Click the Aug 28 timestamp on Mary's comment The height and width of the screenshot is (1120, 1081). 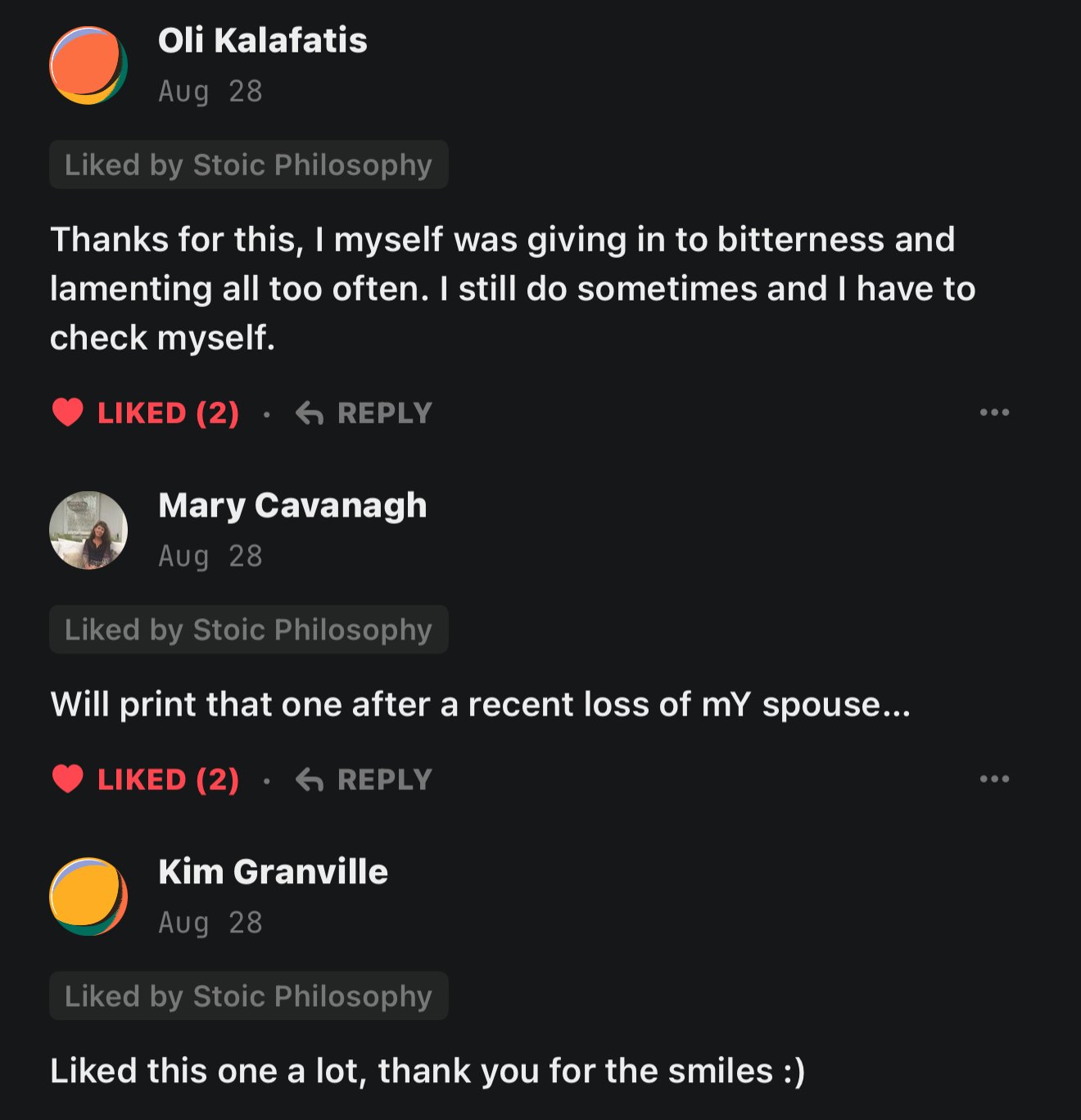click(x=210, y=557)
